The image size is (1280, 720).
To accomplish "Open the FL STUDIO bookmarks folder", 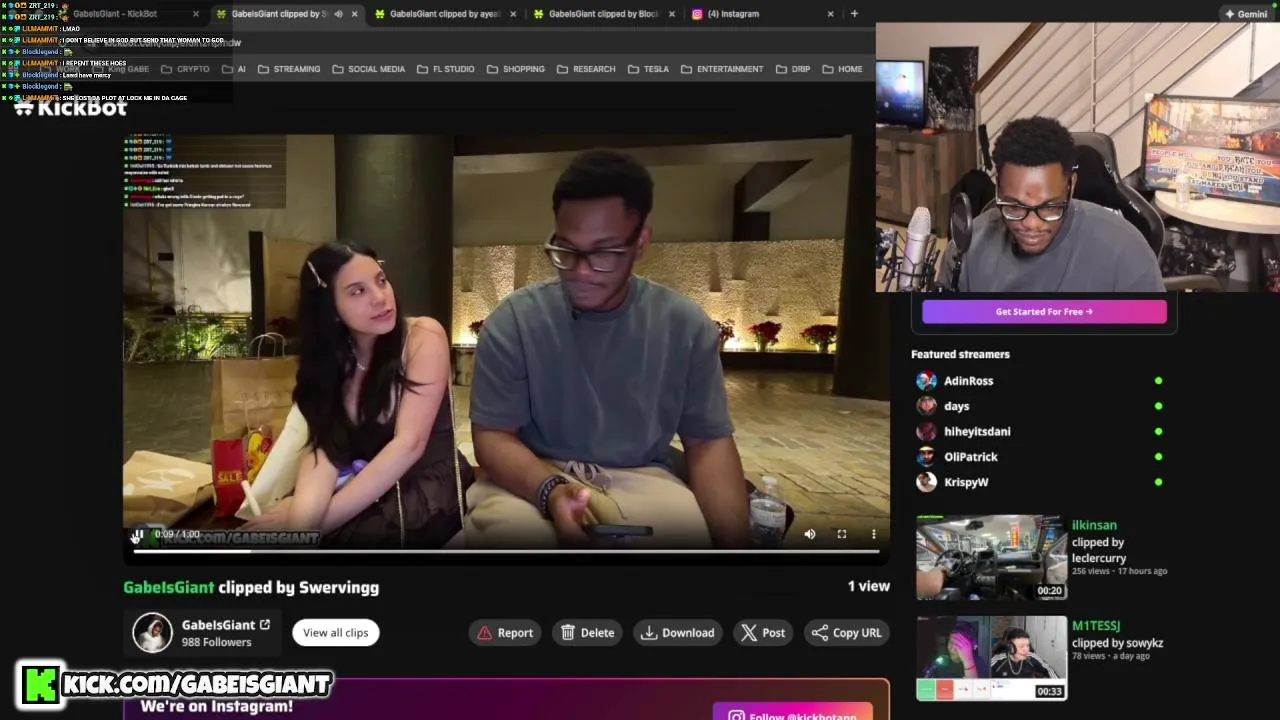I will 445,69.
